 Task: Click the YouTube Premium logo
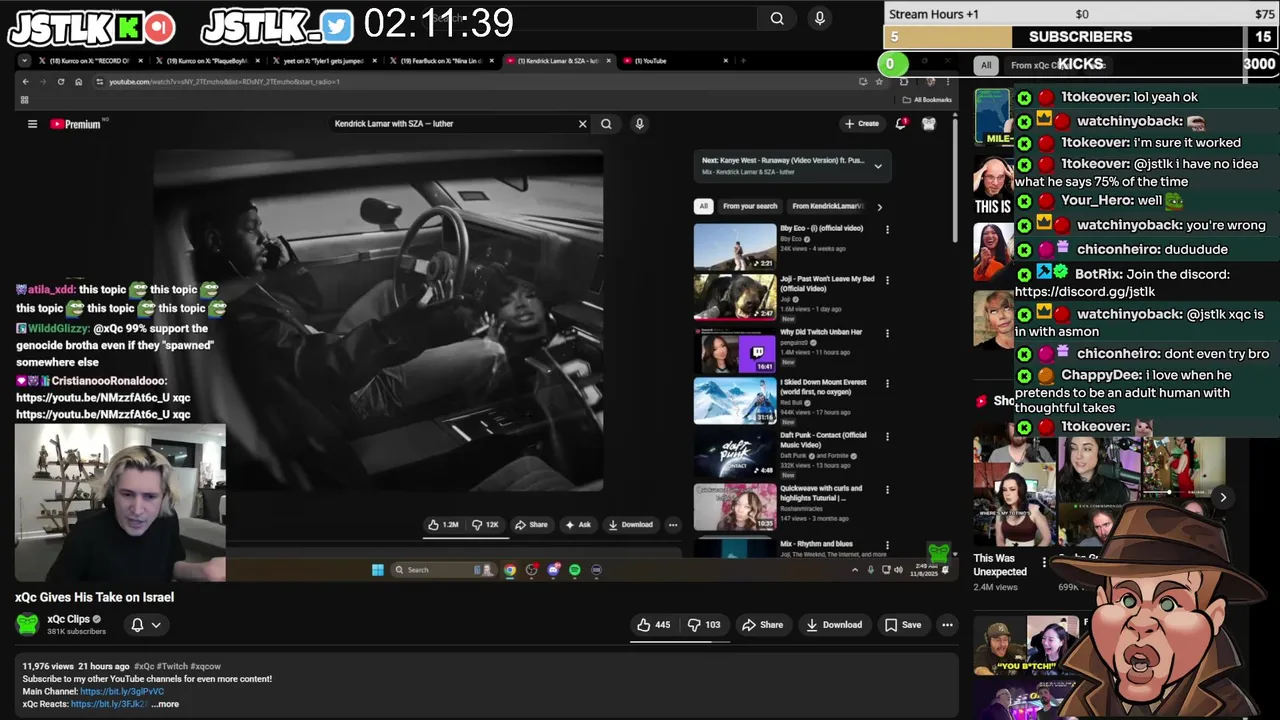tap(76, 124)
